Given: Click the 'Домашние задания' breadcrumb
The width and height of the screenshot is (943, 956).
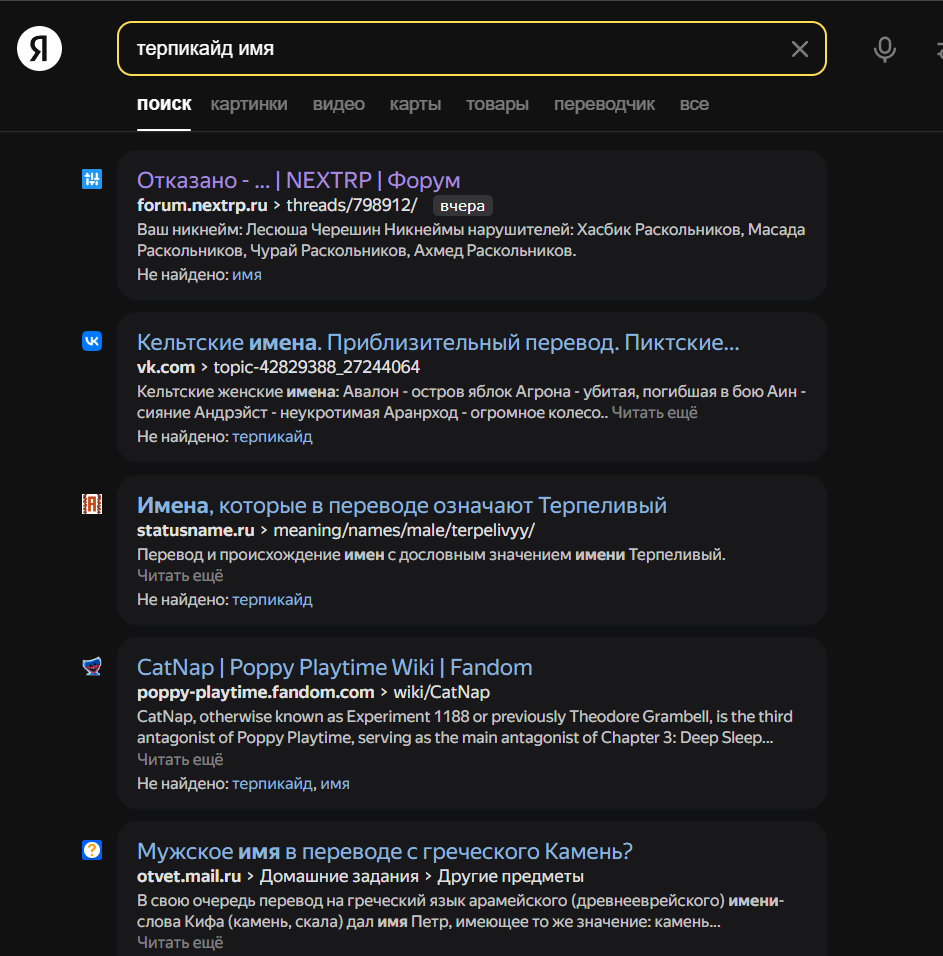Looking at the screenshot, I should pyautogui.click(x=339, y=877).
